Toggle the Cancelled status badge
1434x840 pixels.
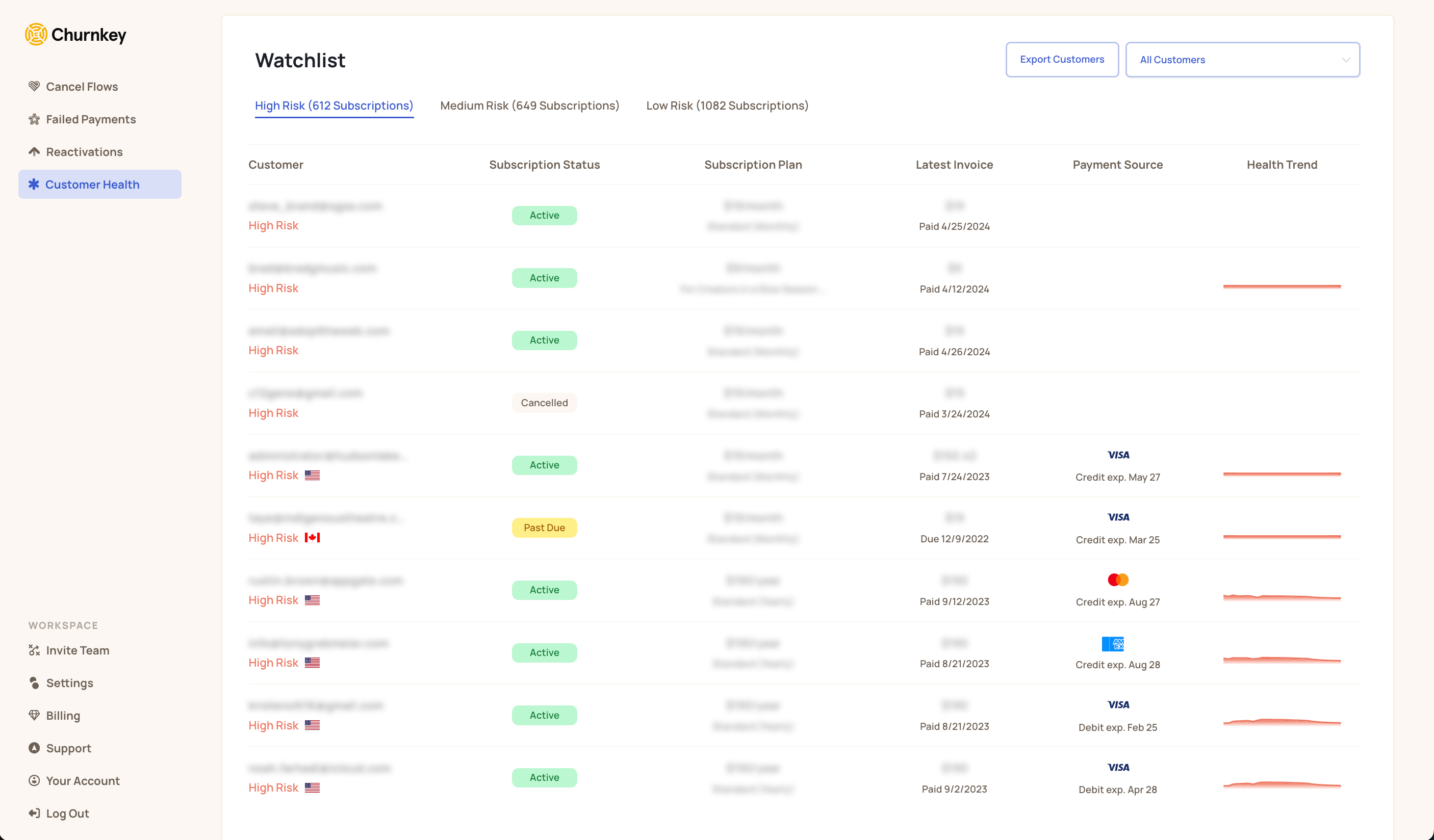click(x=544, y=402)
